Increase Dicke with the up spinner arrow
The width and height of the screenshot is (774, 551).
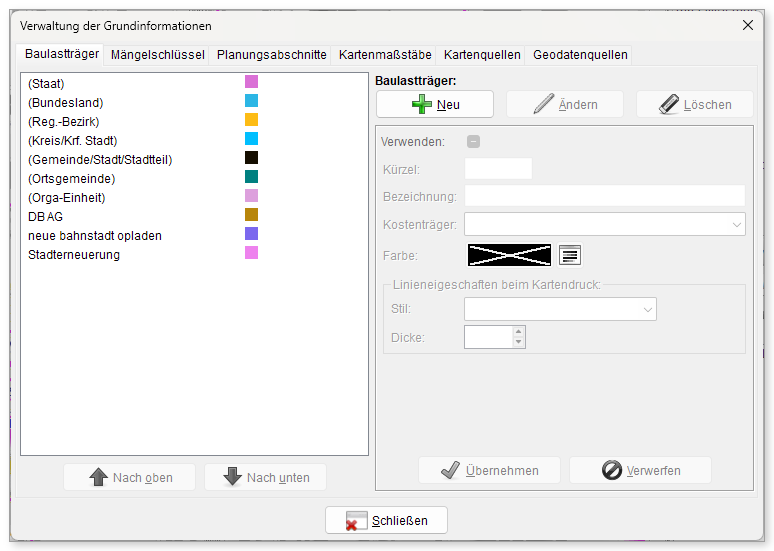coord(518,332)
